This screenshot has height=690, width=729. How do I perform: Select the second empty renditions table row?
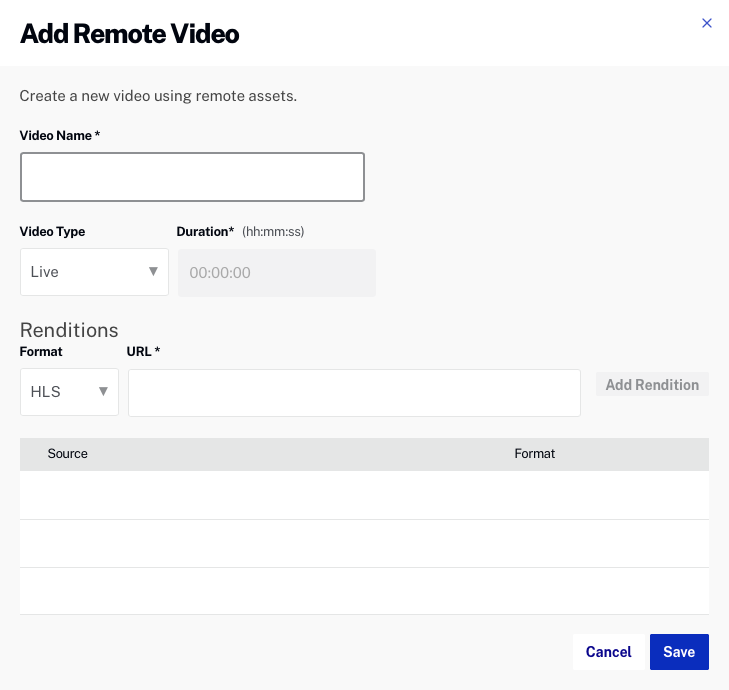click(364, 543)
